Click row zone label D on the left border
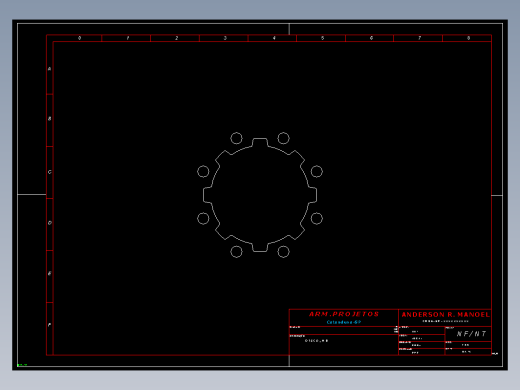This screenshot has height=390, width=520. 50,223
